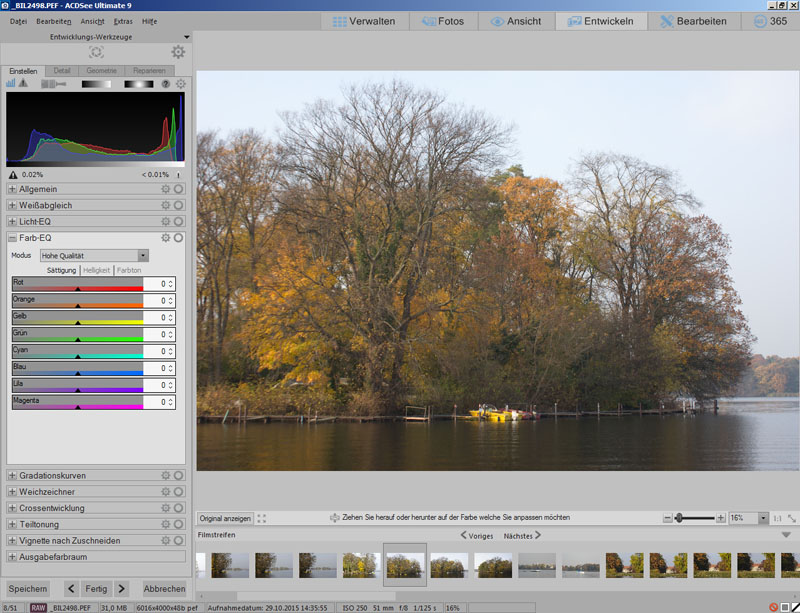
Task: Open the Modus quality dropdown
Action: tap(143, 256)
